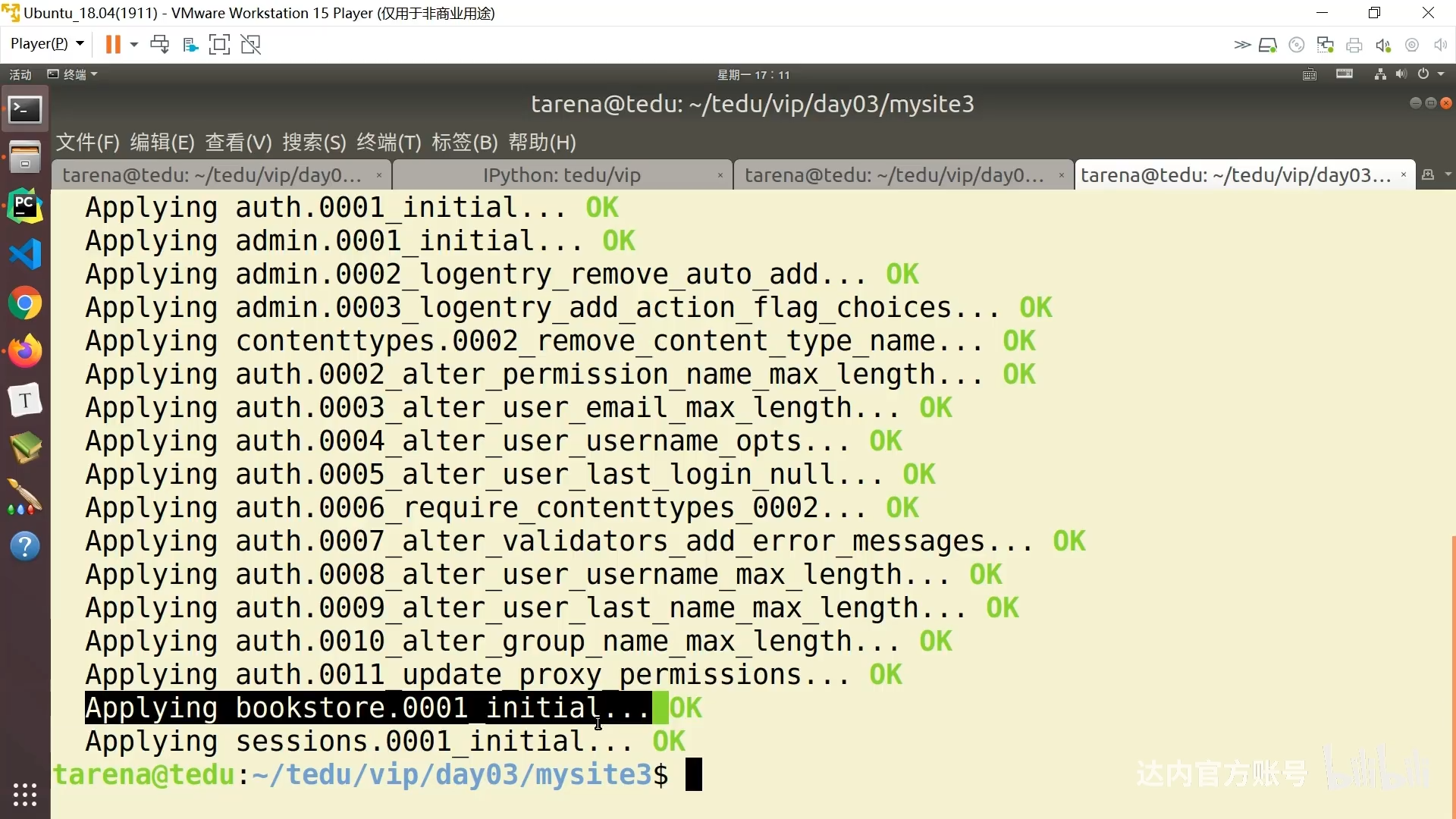The width and height of the screenshot is (1456, 819).
Task: Switch to the IPython: tedu/vip tab
Action: tap(561, 175)
